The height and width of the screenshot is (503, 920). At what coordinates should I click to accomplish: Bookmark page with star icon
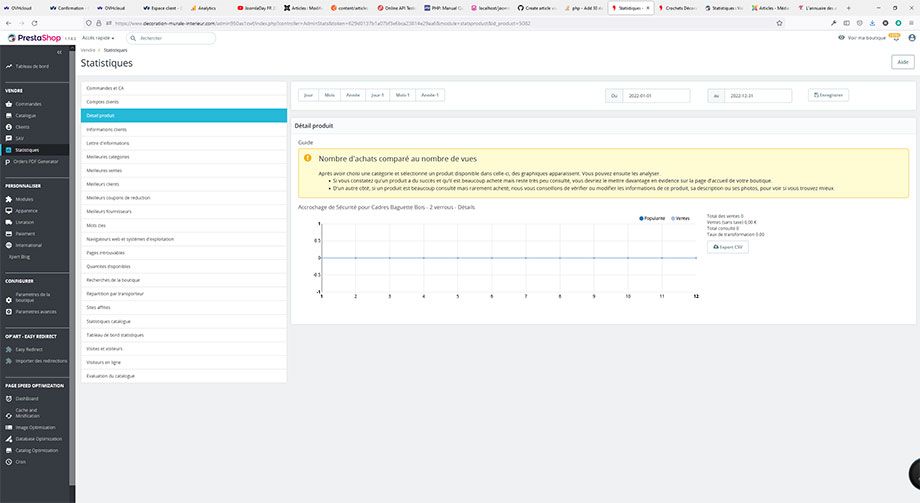[x=779, y=23]
